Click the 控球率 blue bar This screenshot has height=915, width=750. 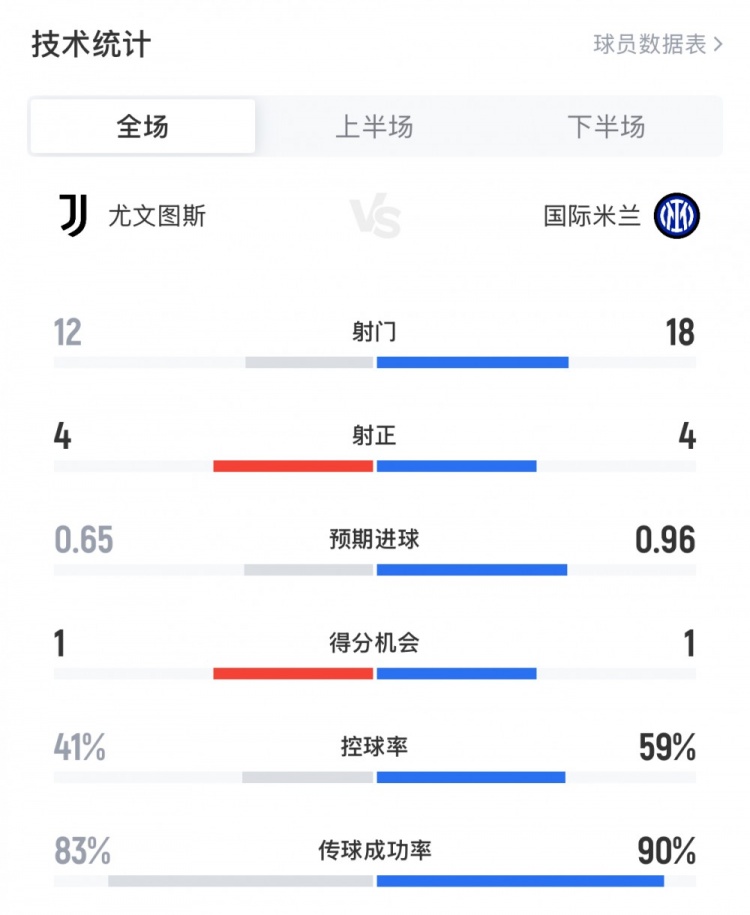470,777
